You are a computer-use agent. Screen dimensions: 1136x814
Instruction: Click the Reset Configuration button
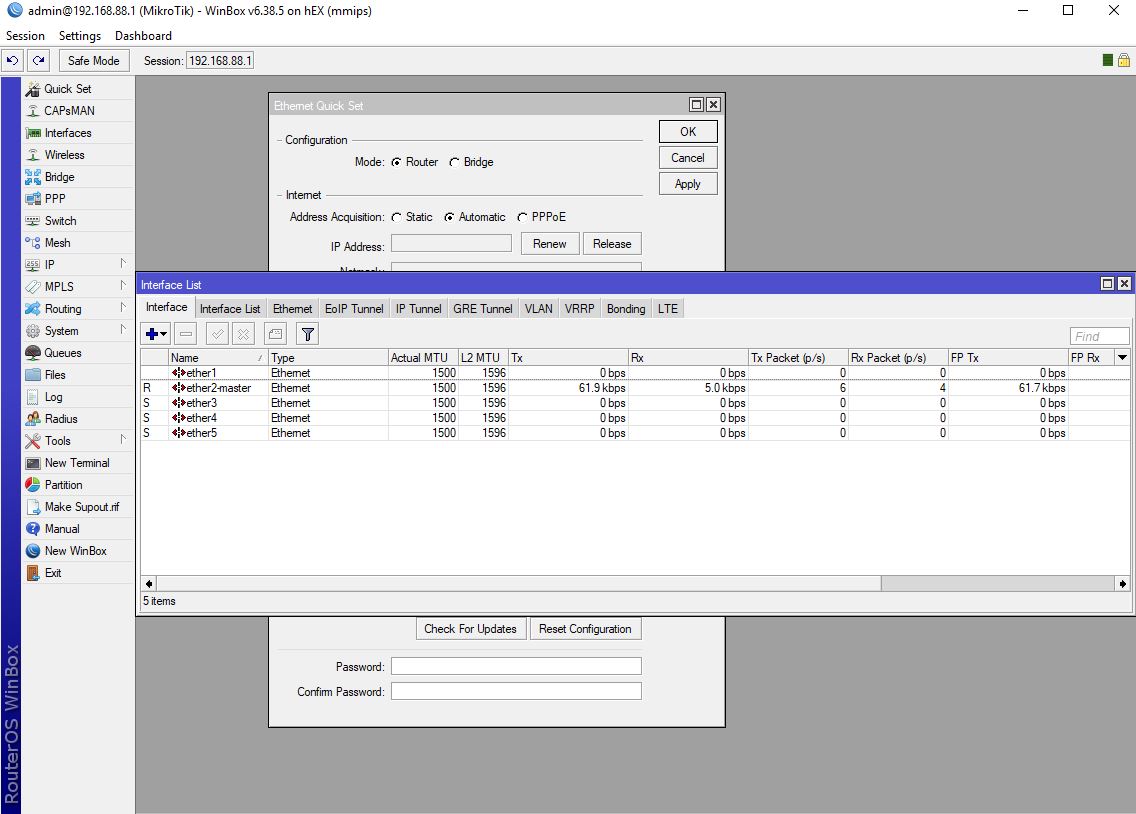[x=585, y=629]
